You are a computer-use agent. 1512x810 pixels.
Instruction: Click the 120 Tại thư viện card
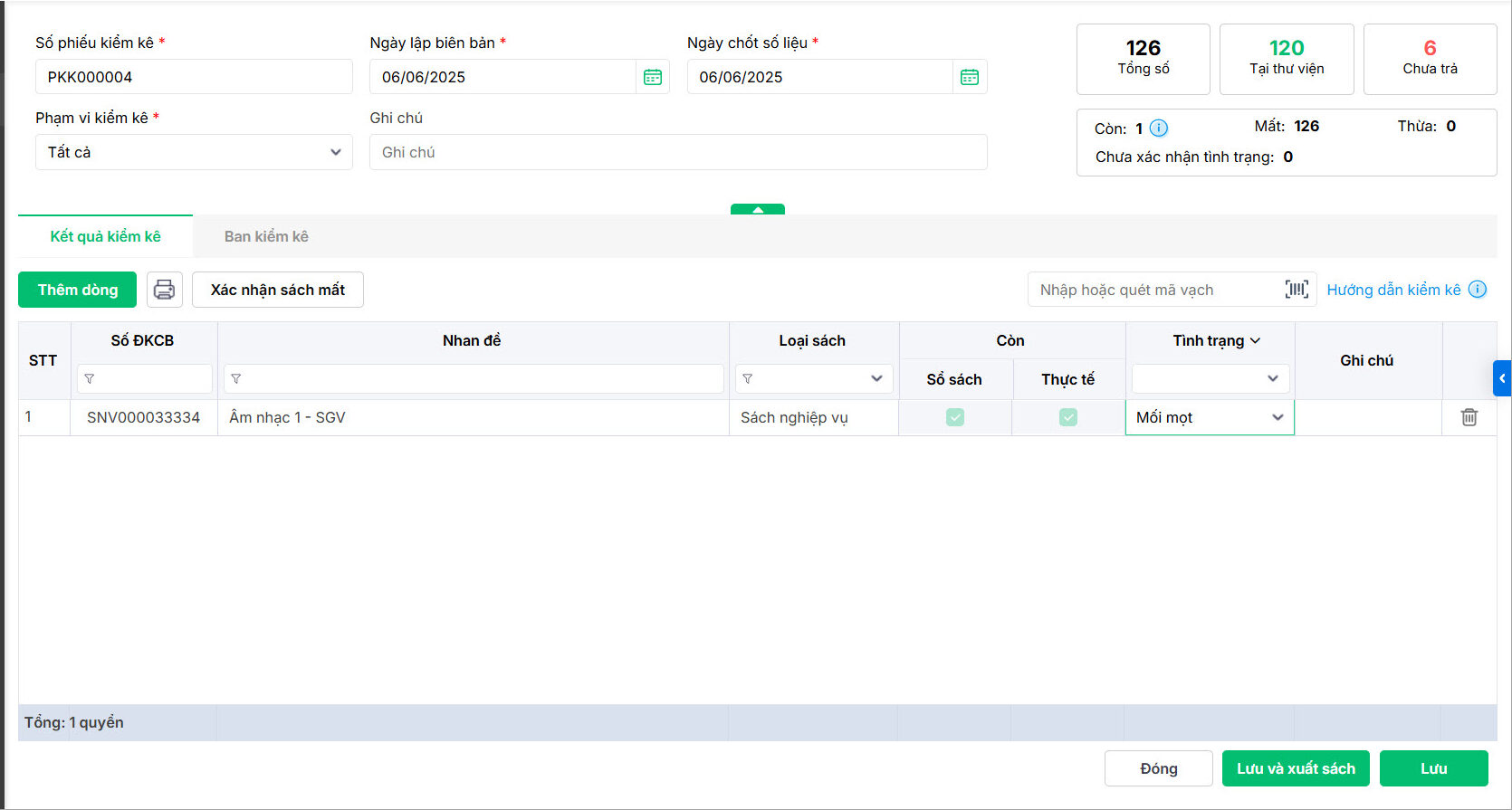click(1287, 59)
